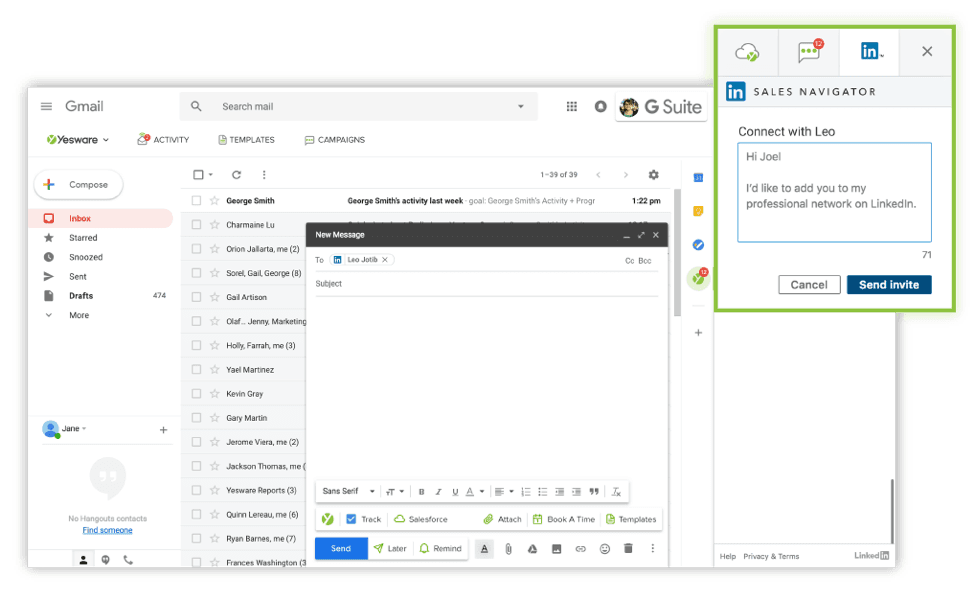Screen dimensions: 974x600
Task: Click the Salesforce icon in compose toolbar
Action: coord(400,520)
